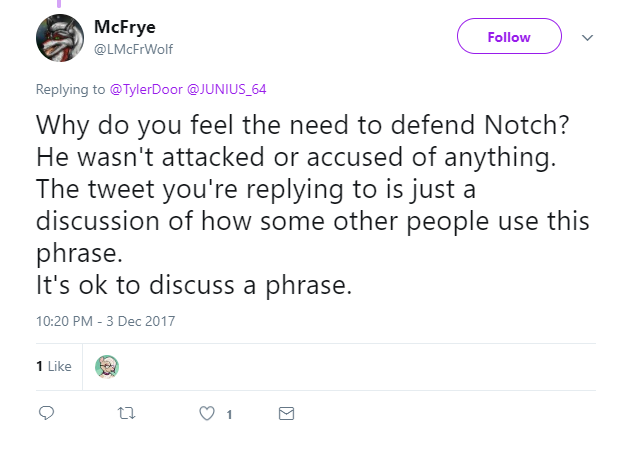Viewport: 632px width, 451px height.
Task: Click the "Replying to" label text
Action: [x=71, y=89]
